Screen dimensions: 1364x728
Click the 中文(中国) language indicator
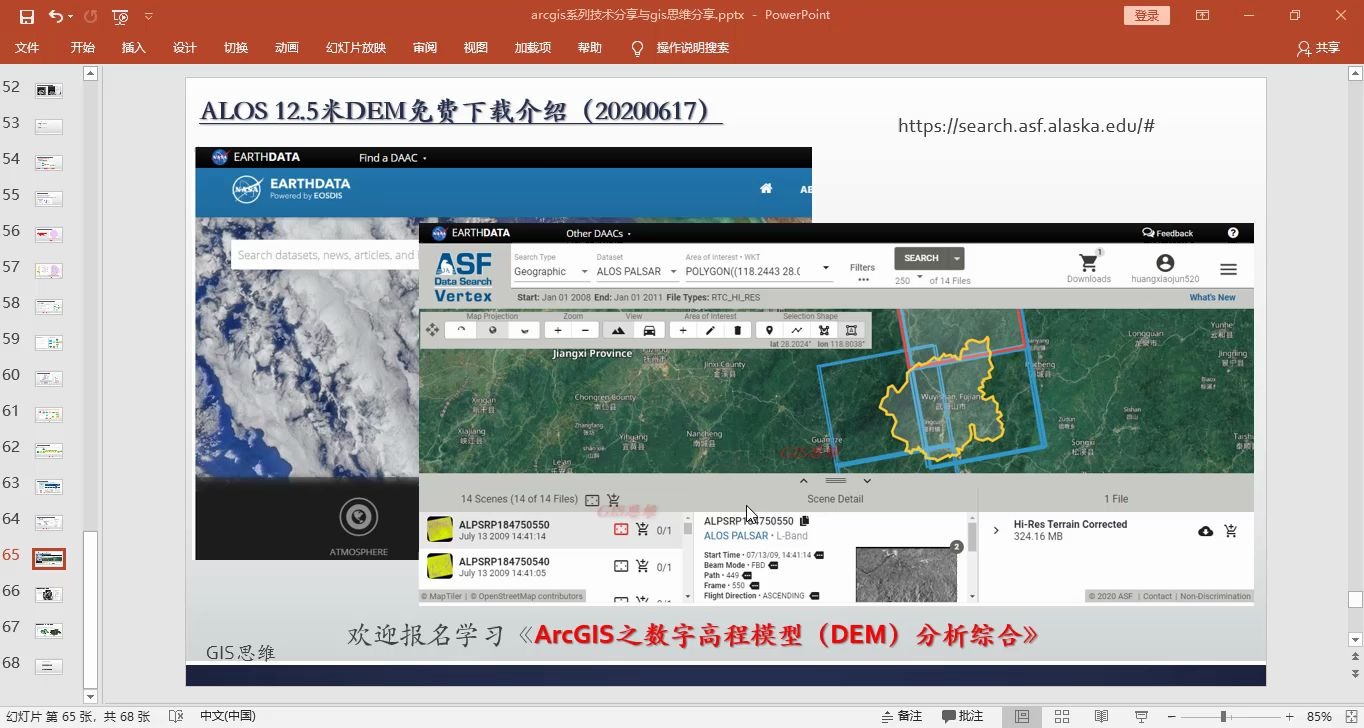[227, 716]
